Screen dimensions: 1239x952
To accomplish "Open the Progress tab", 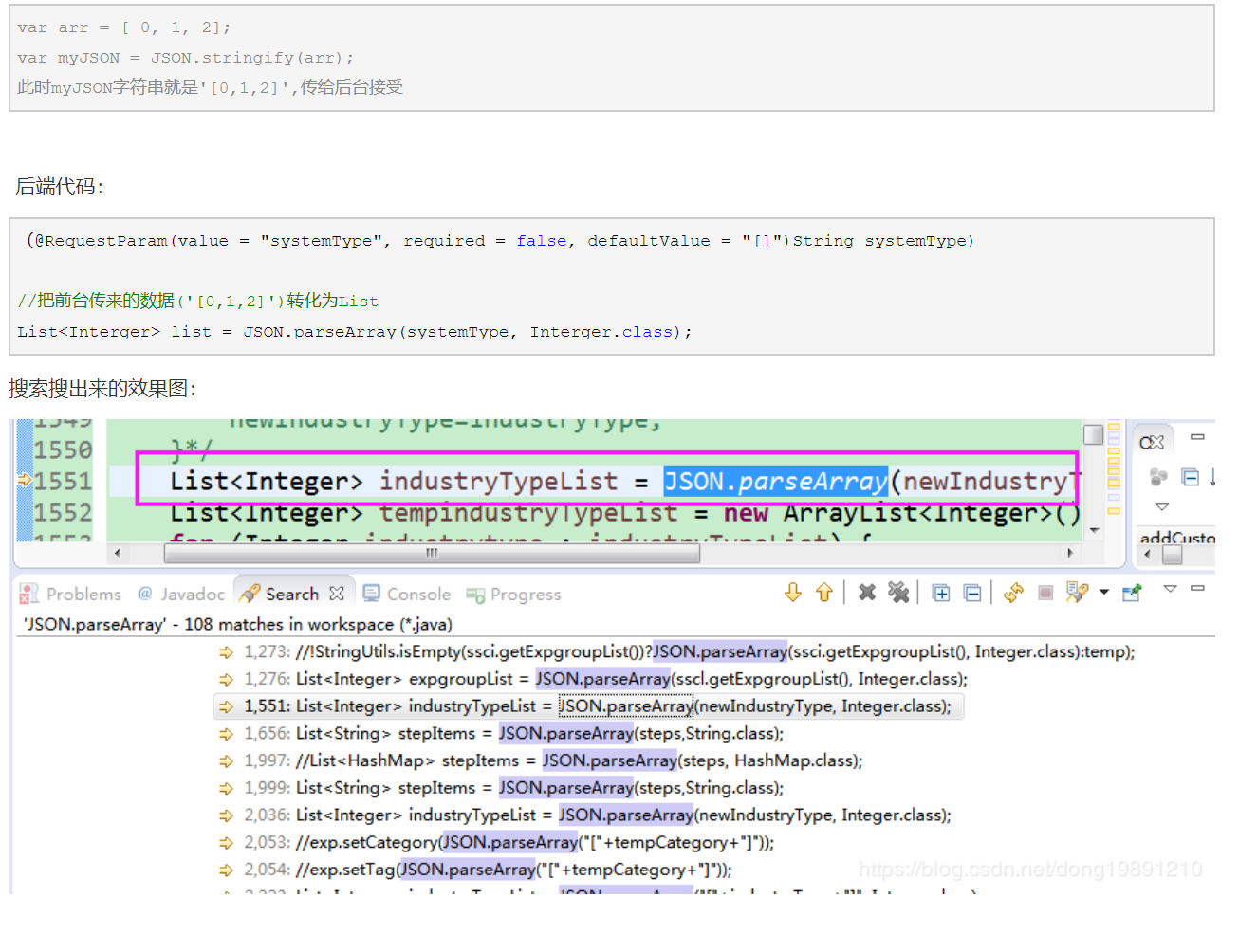I will tap(513, 595).
